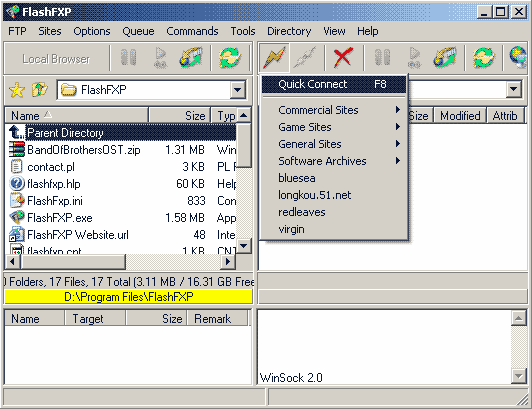Click the yellow D:\Program Files\FlashFXP path bar
Screen dimensions: 532x409
129,297
